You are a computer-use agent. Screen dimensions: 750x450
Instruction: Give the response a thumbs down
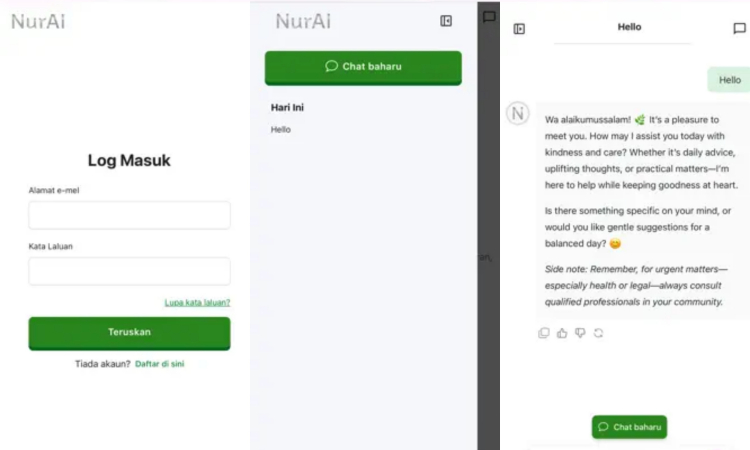click(580, 333)
